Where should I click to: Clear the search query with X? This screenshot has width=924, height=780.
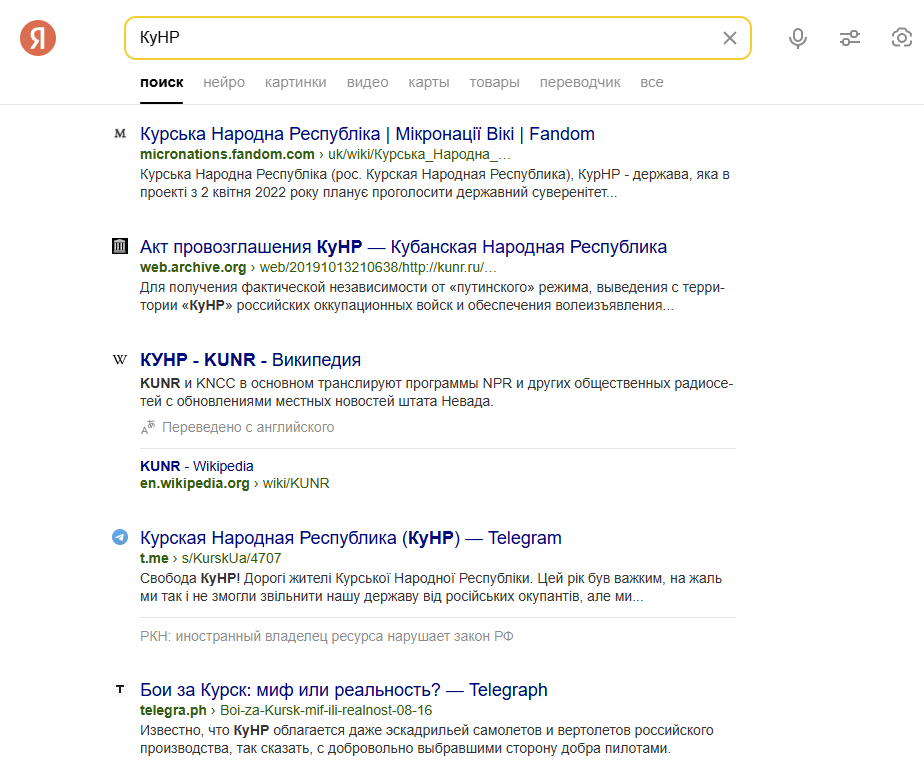[730, 38]
